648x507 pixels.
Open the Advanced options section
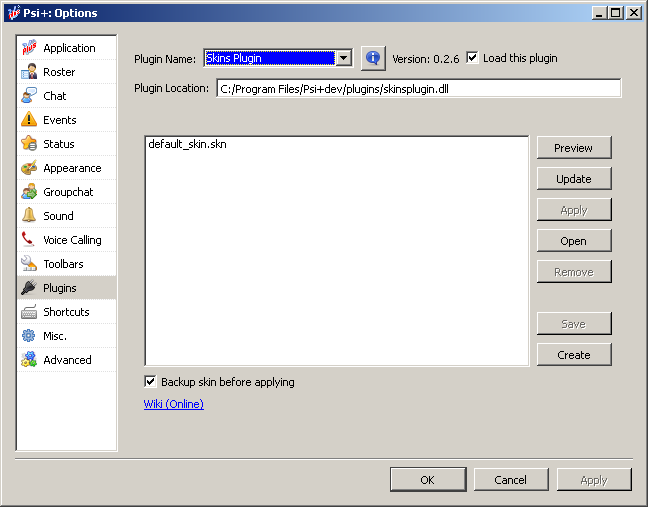click(x=67, y=360)
